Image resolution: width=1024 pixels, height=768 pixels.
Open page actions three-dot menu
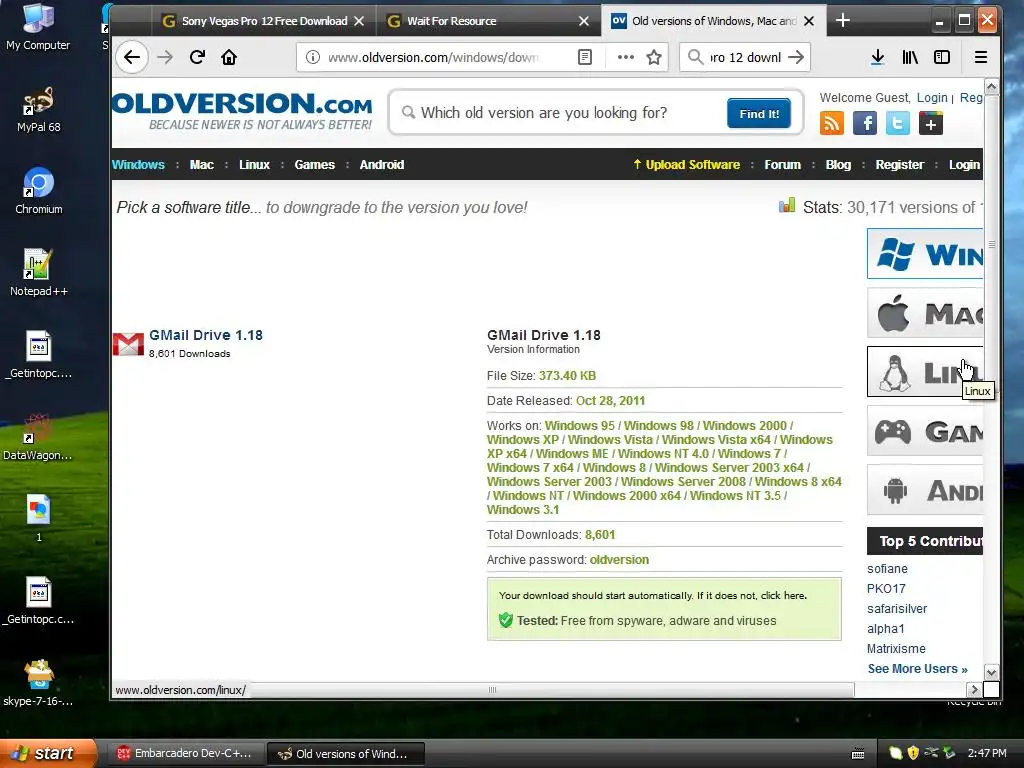pyautogui.click(x=626, y=57)
